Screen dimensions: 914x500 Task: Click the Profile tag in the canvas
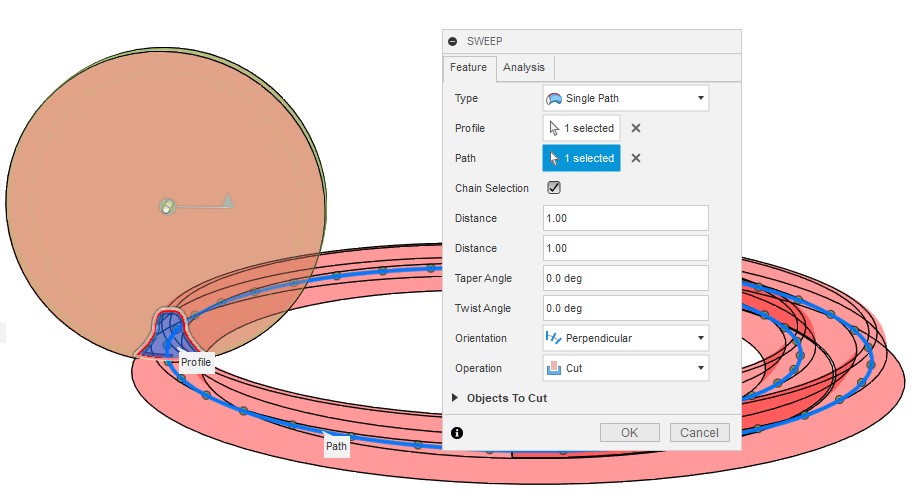(196, 361)
